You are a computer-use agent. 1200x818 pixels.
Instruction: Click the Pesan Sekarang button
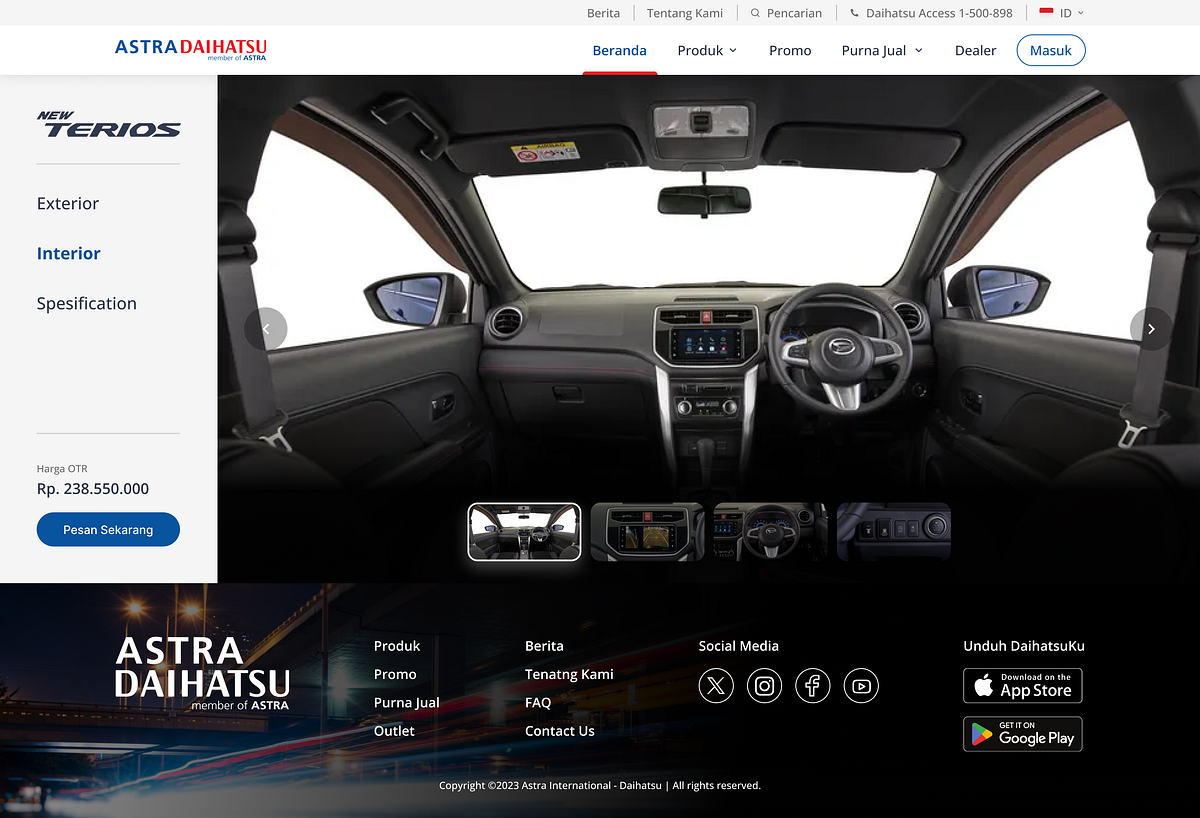click(x=108, y=529)
